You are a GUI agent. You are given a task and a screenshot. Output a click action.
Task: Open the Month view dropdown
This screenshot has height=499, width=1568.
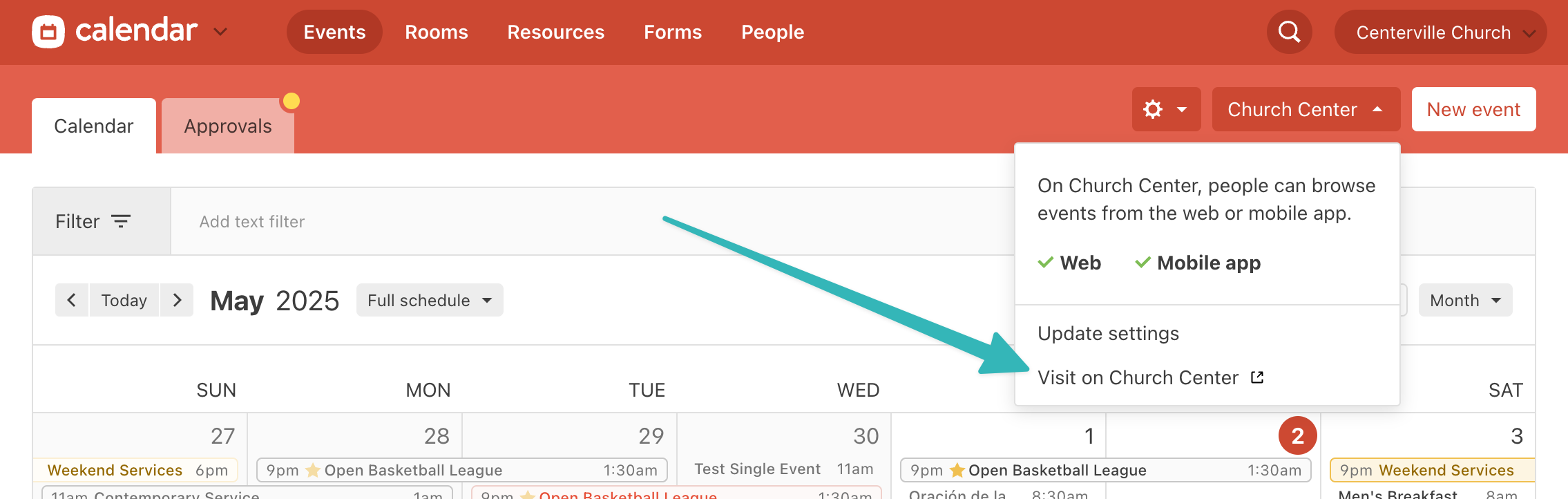point(1465,300)
